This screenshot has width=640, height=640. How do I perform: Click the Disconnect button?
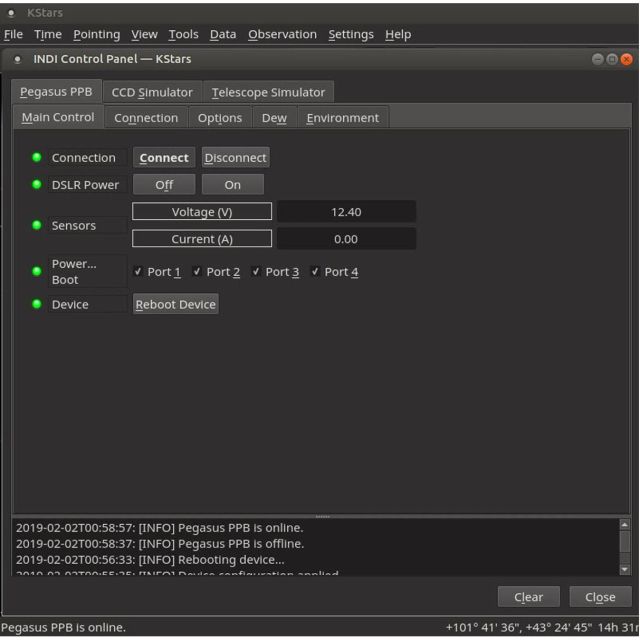point(236,158)
